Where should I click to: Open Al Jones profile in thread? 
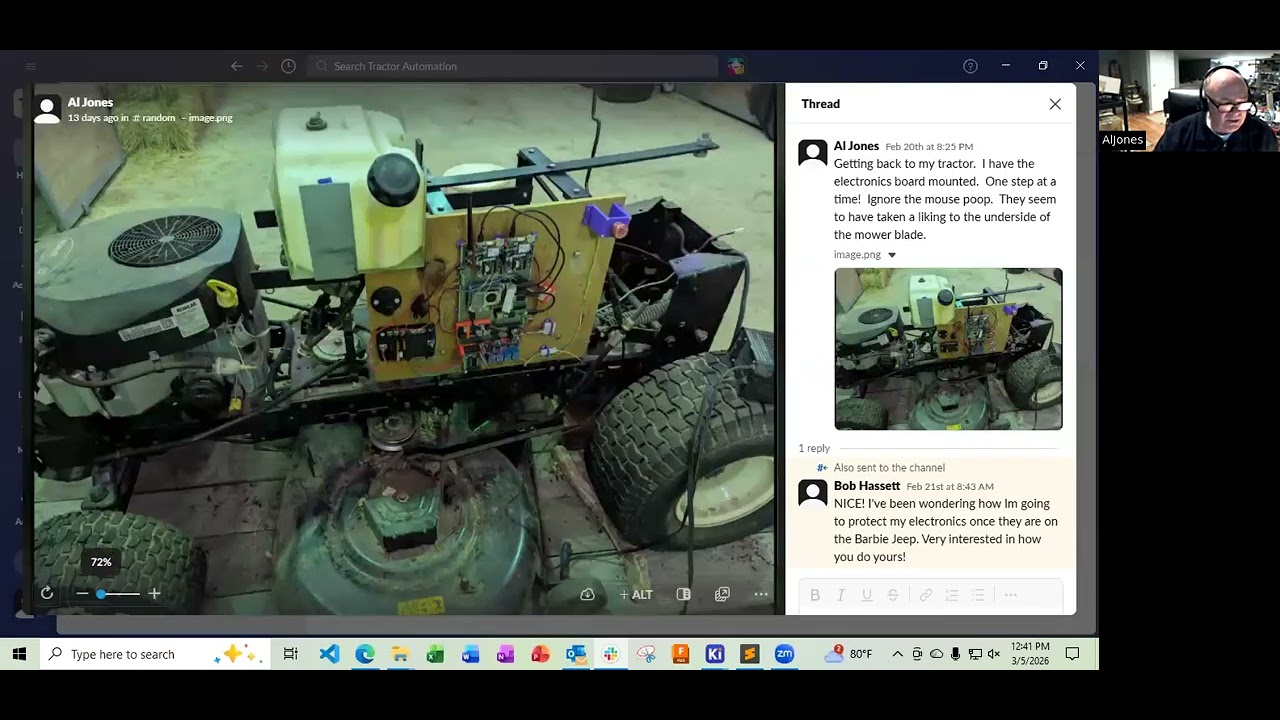coord(856,146)
